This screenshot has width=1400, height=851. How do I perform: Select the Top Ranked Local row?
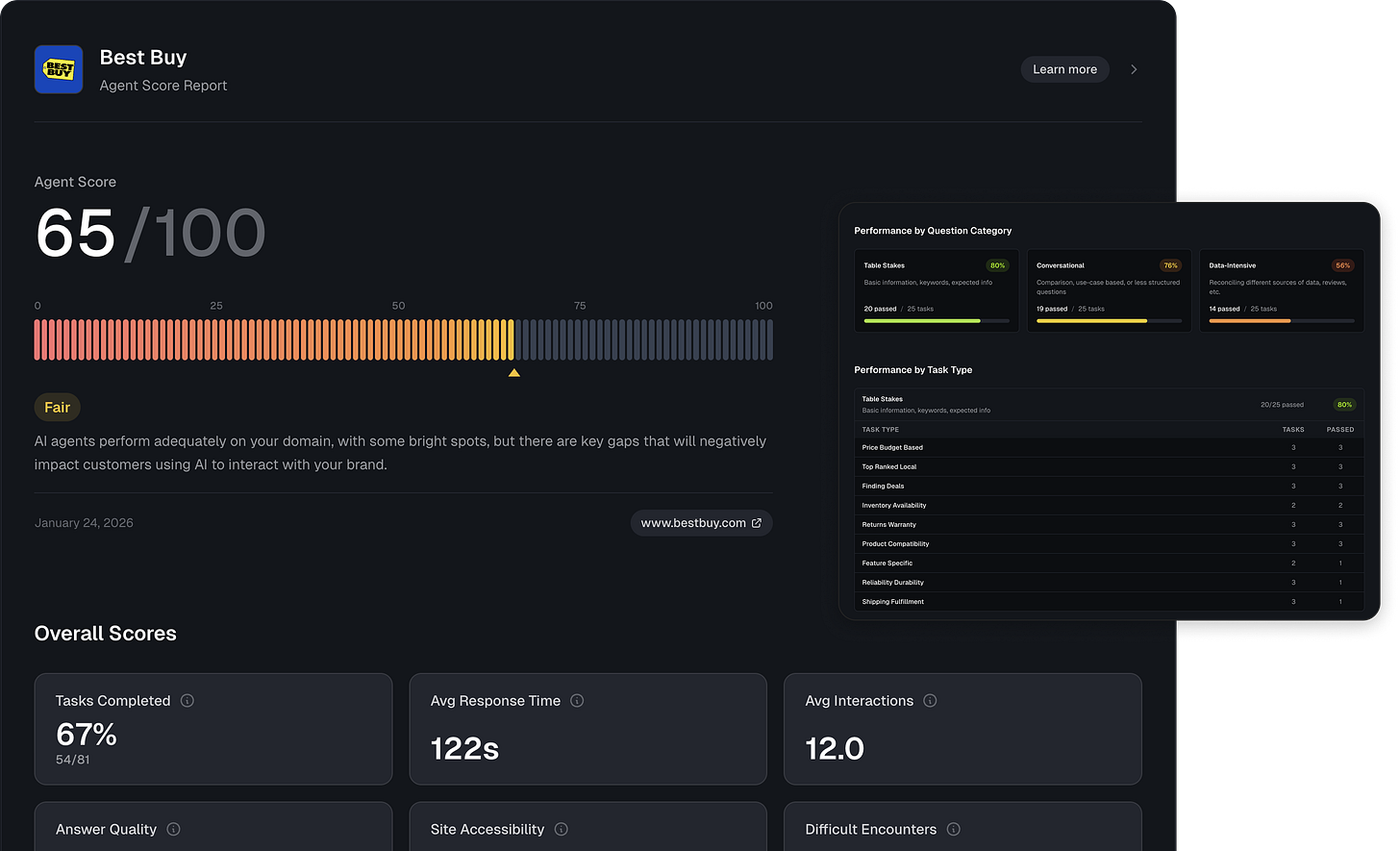click(1109, 466)
